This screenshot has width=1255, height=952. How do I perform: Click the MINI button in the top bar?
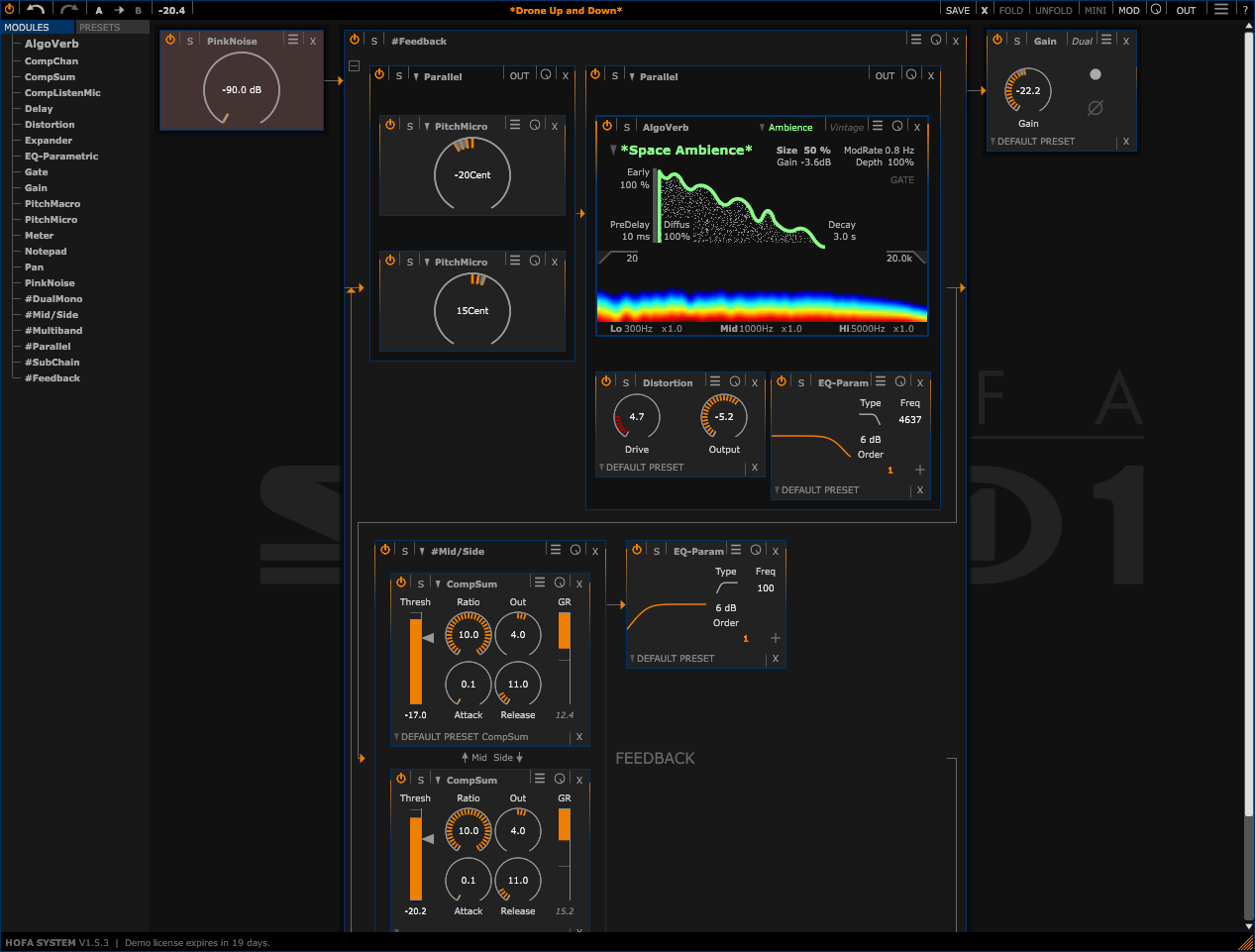point(1096,10)
